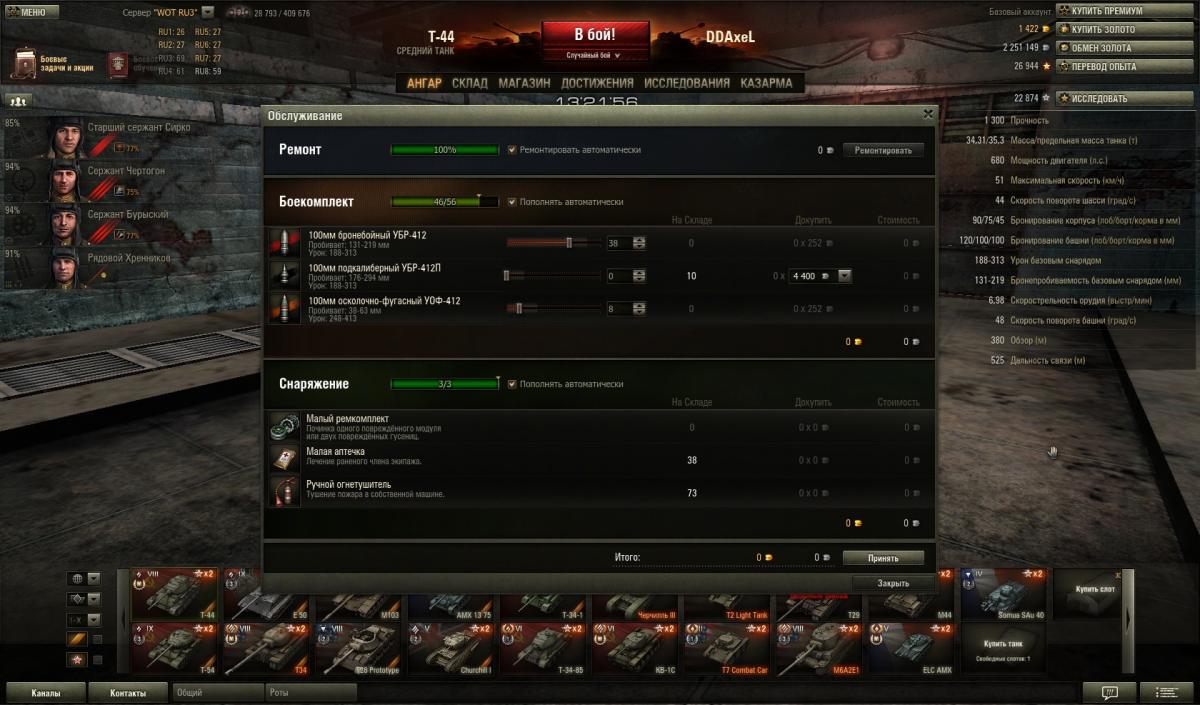Toggle Ремонтировать автоматически checkbox
The height and width of the screenshot is (705, 1200).
[512, 150]
